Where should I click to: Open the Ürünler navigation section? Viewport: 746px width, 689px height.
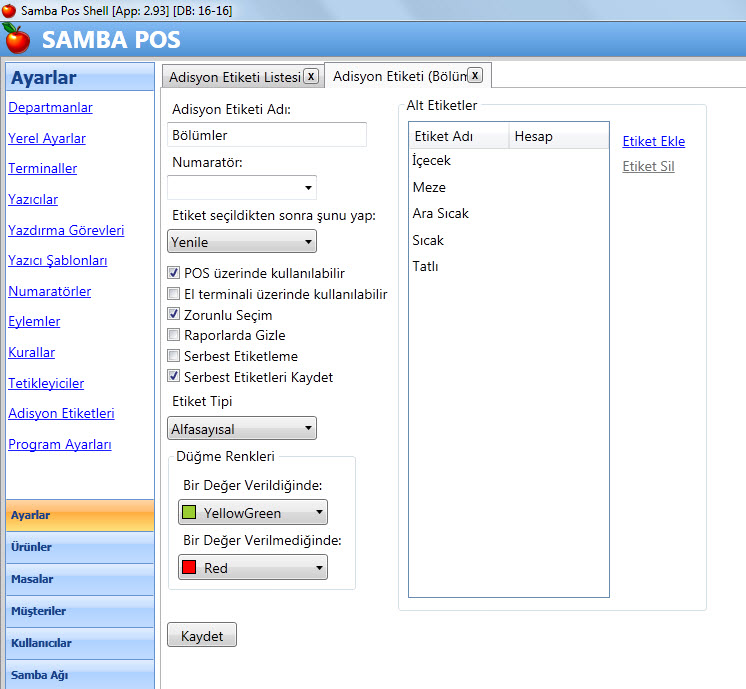(78, 547)
